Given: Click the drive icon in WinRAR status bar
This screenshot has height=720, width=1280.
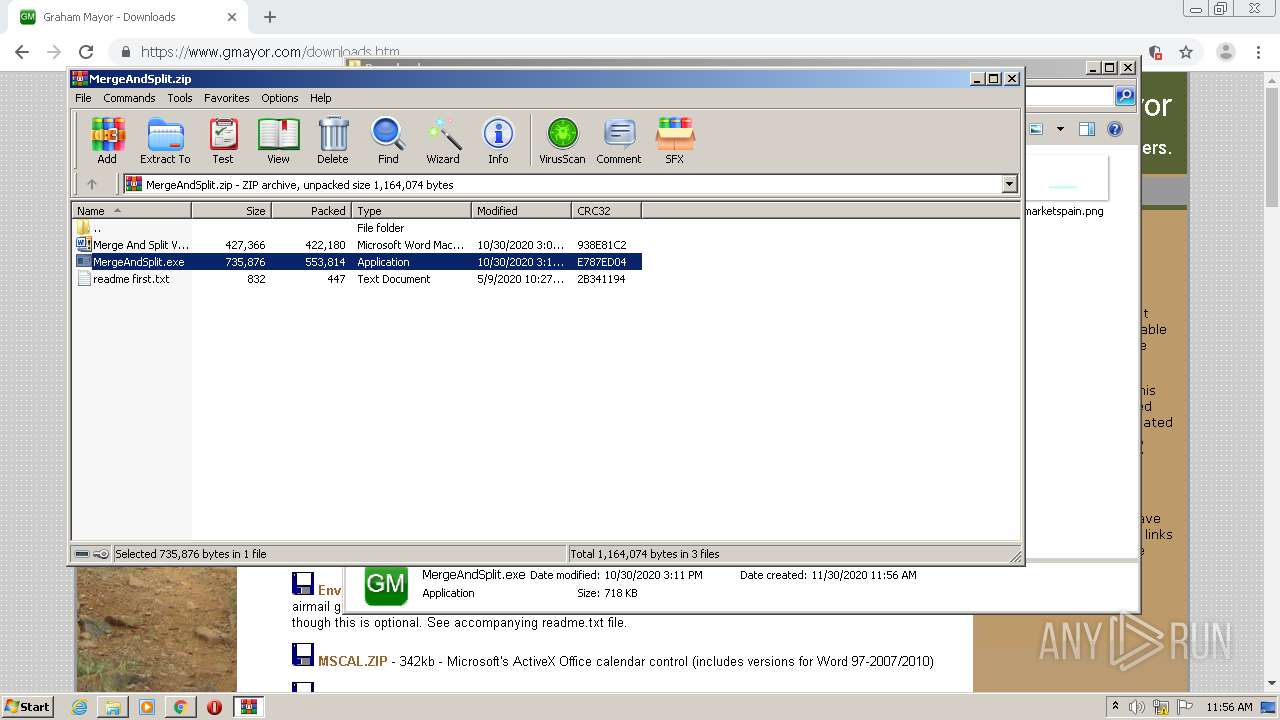Looking at the screenshot, I should tap(82, 554).
